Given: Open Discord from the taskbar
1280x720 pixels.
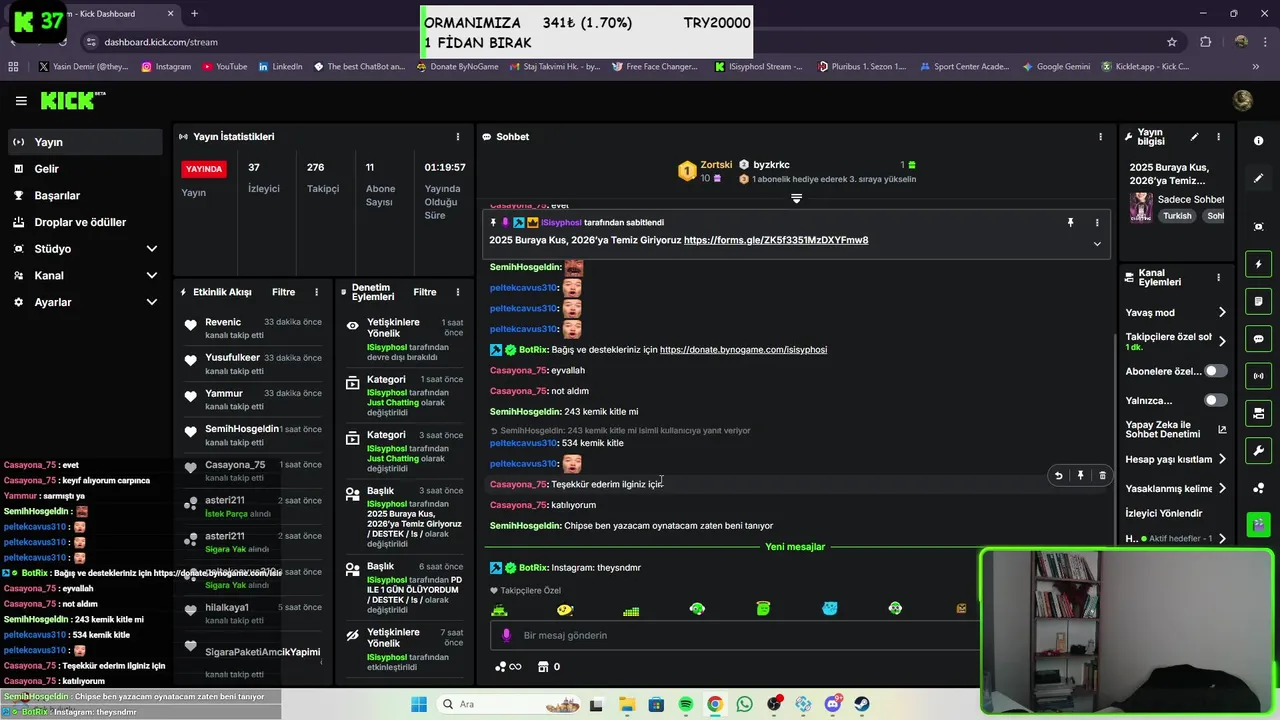Looking at the screenshot, I should pos(833,704).
